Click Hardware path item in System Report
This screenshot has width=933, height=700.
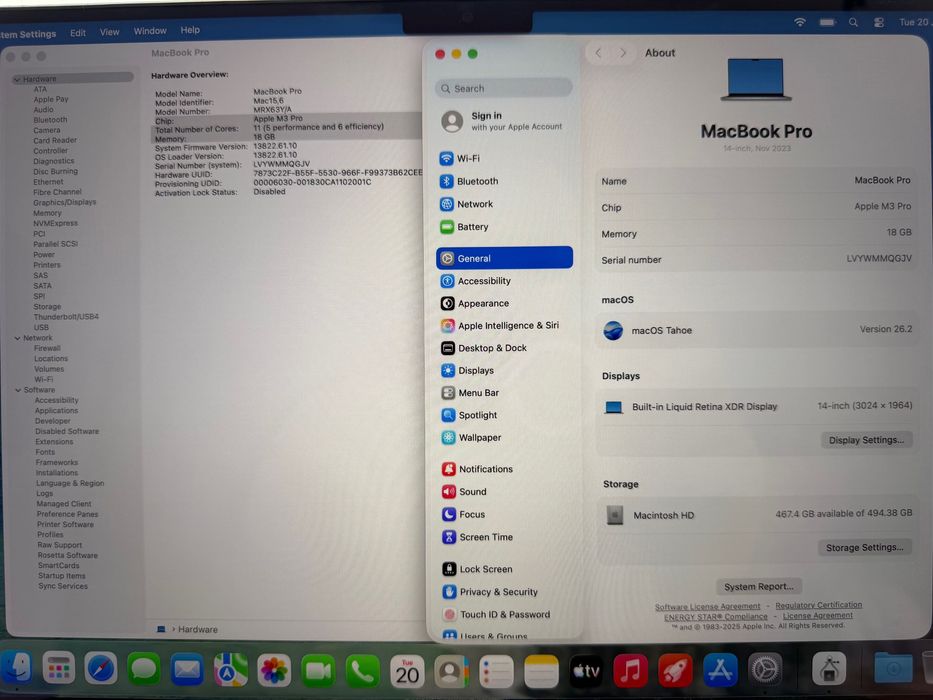pyautogui.click(x=198, y=629)
